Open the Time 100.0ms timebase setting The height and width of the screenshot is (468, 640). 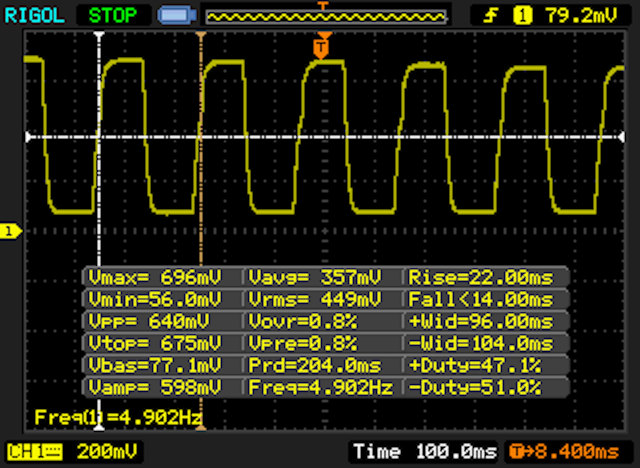coord(425,450)
